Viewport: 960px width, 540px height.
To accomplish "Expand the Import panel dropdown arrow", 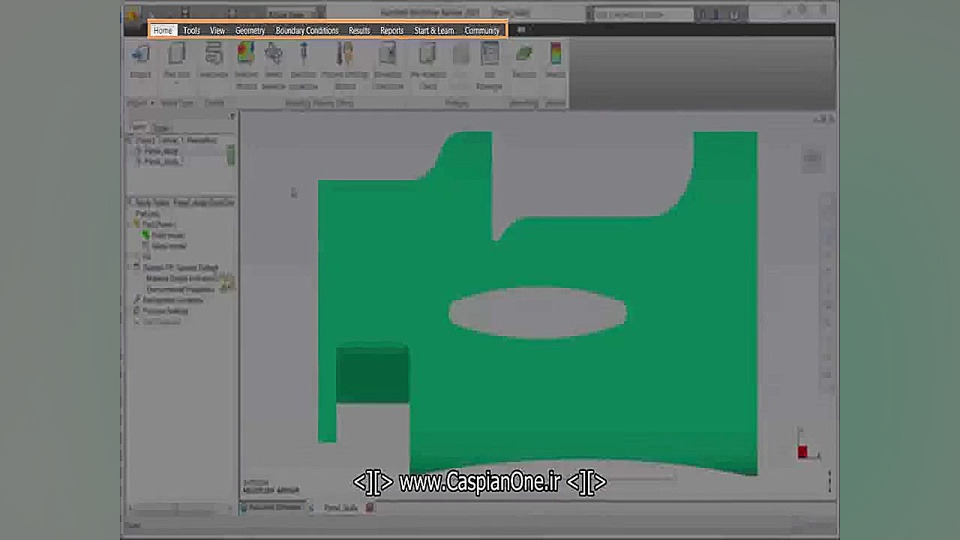I will point(152,103).
